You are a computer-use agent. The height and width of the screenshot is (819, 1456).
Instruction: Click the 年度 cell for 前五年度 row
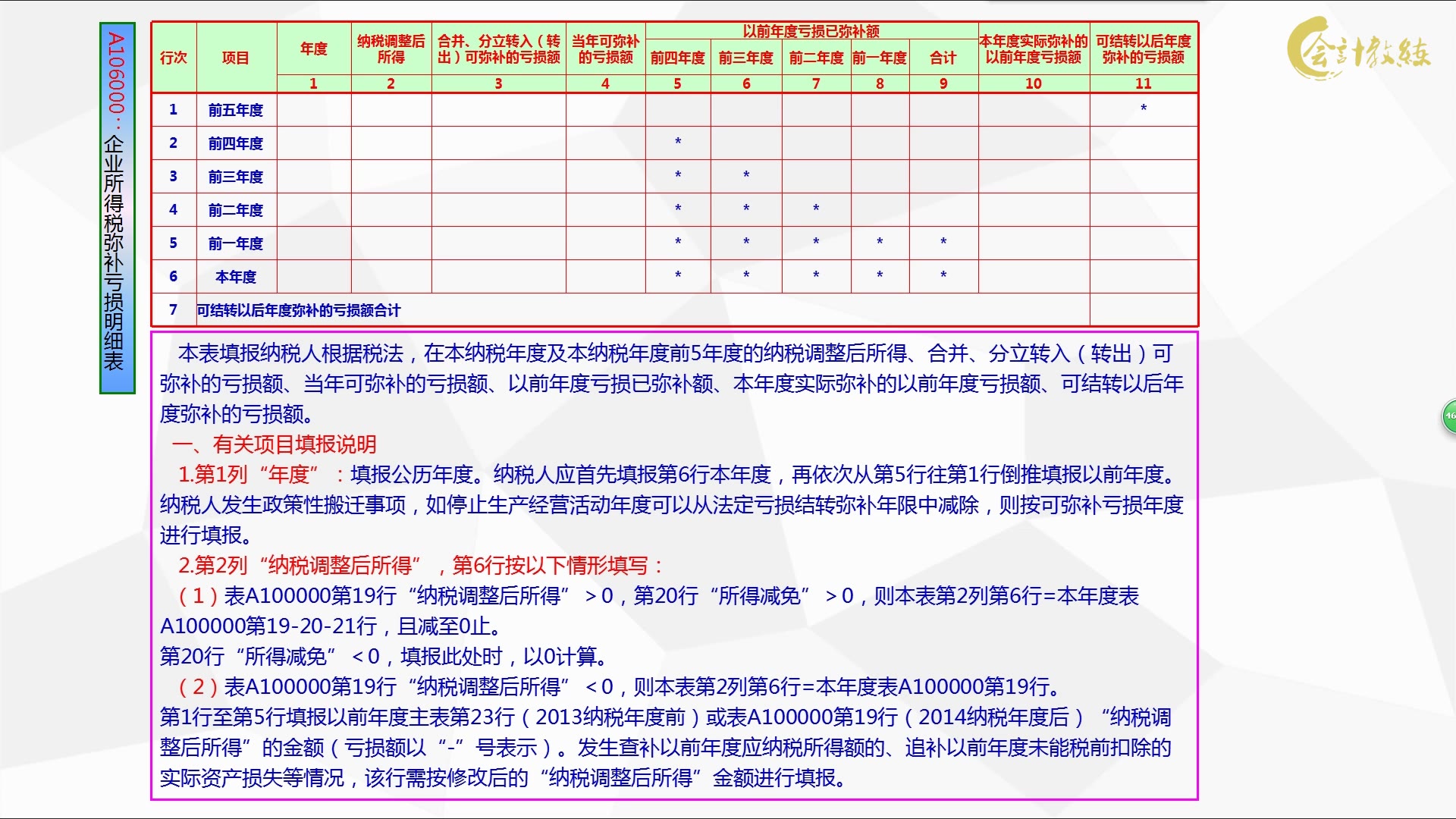click(x=313, y=110)
